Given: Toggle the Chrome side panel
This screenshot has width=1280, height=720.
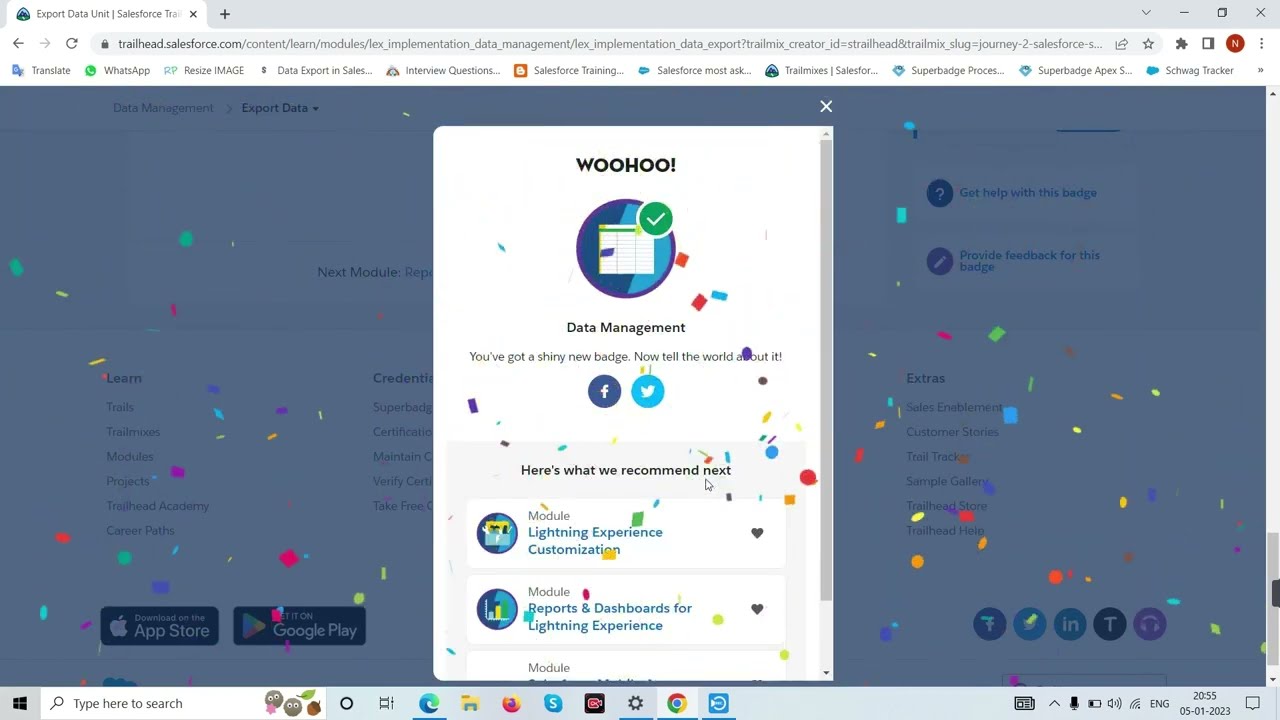Looking at the screenshot, I should pyautogui.click(x=1208, y=44).
